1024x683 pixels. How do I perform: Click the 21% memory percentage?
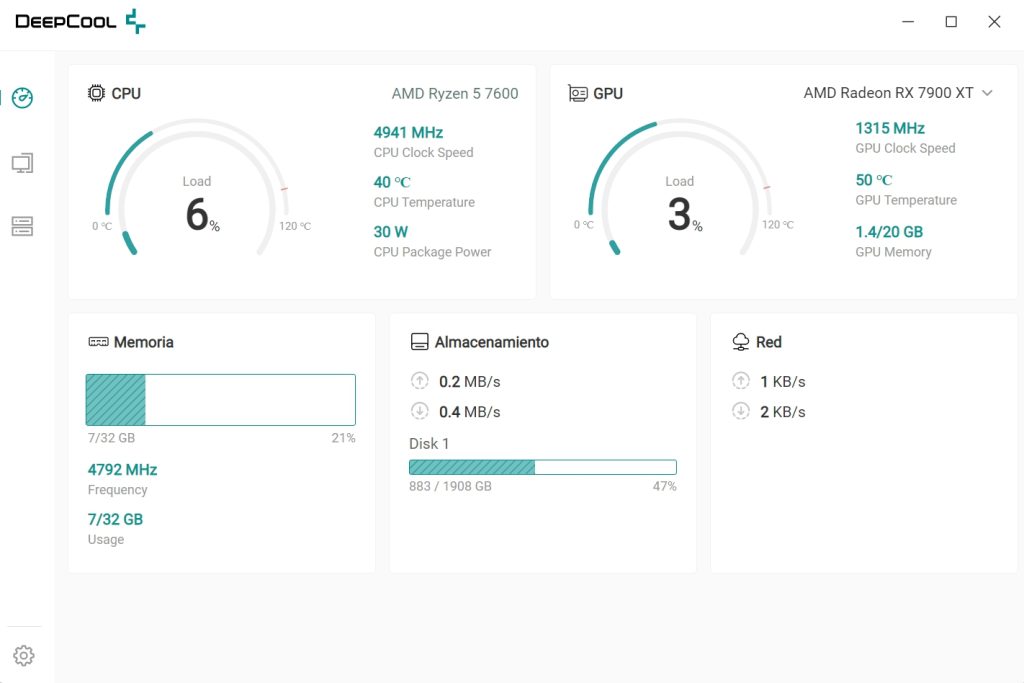pyautogui.click(x=343, y=438)
